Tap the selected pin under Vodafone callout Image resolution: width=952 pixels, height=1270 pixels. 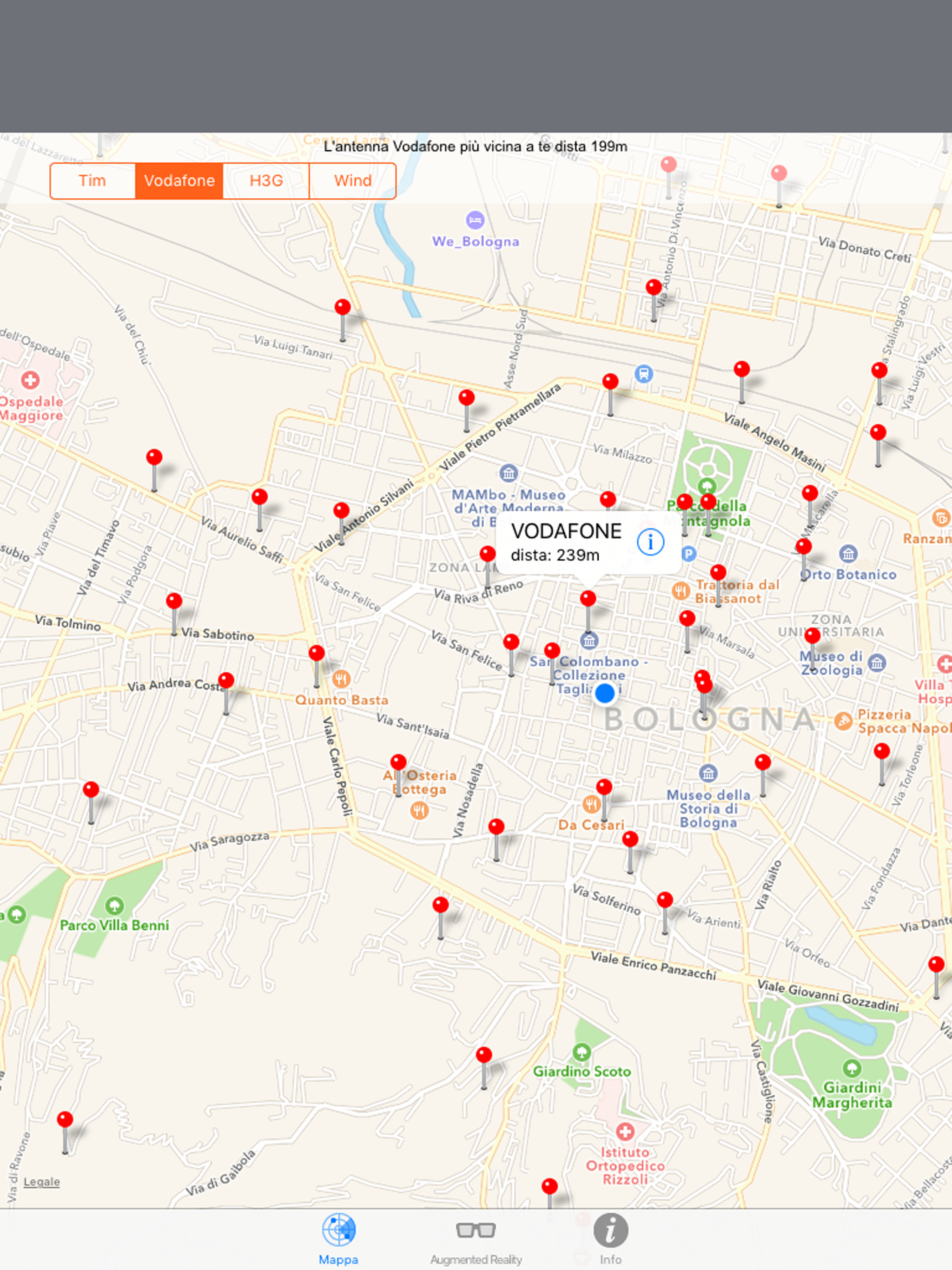[588, 611]
